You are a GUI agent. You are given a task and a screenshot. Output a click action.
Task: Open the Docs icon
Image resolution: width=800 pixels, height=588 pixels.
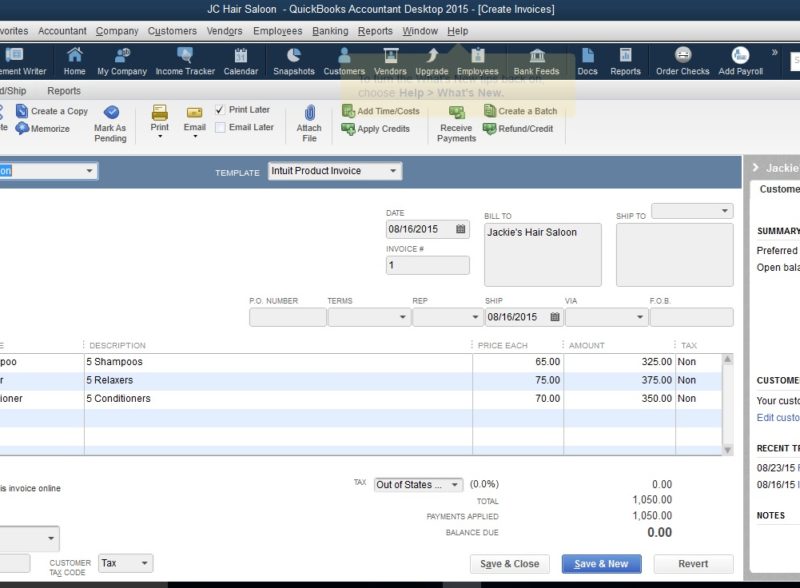coord(587,61)
